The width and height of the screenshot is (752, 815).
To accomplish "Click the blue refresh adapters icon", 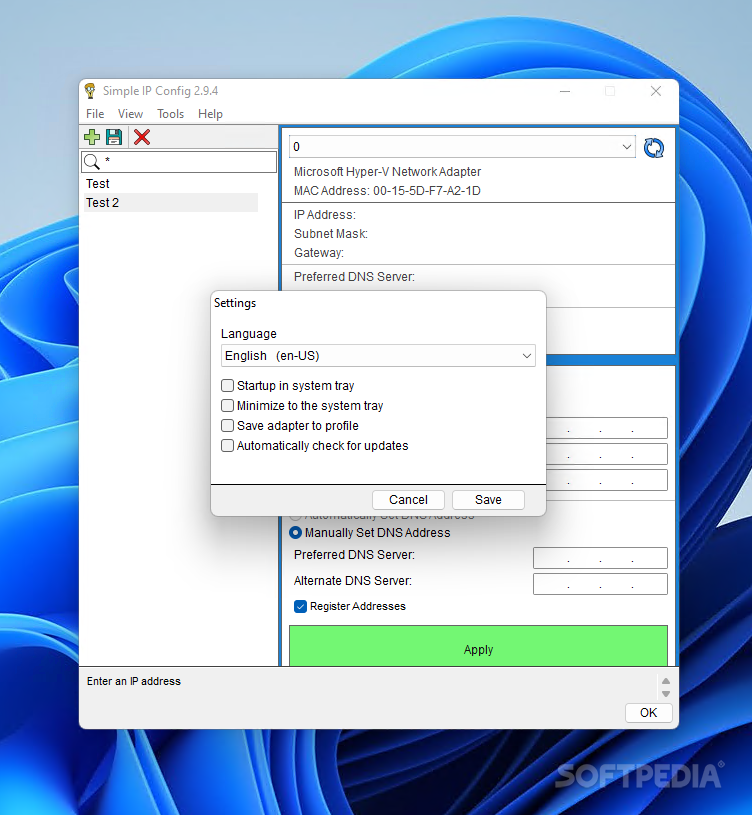I will tap(654, 148).
